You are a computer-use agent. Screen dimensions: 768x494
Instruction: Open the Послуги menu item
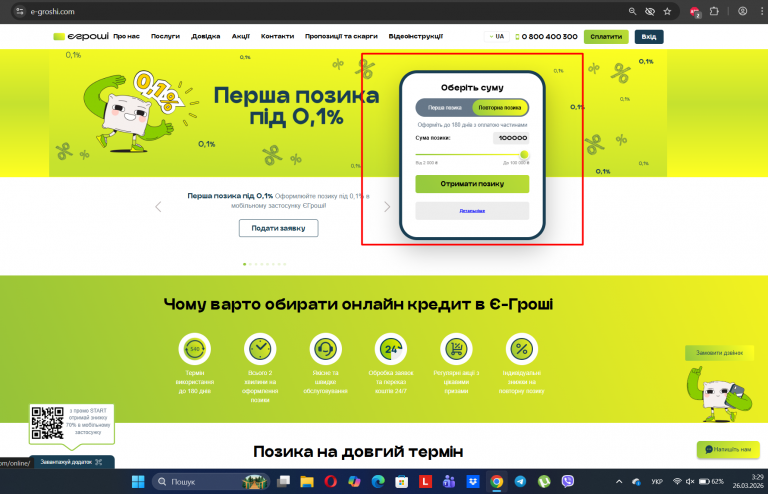click(x=165, y=36)
